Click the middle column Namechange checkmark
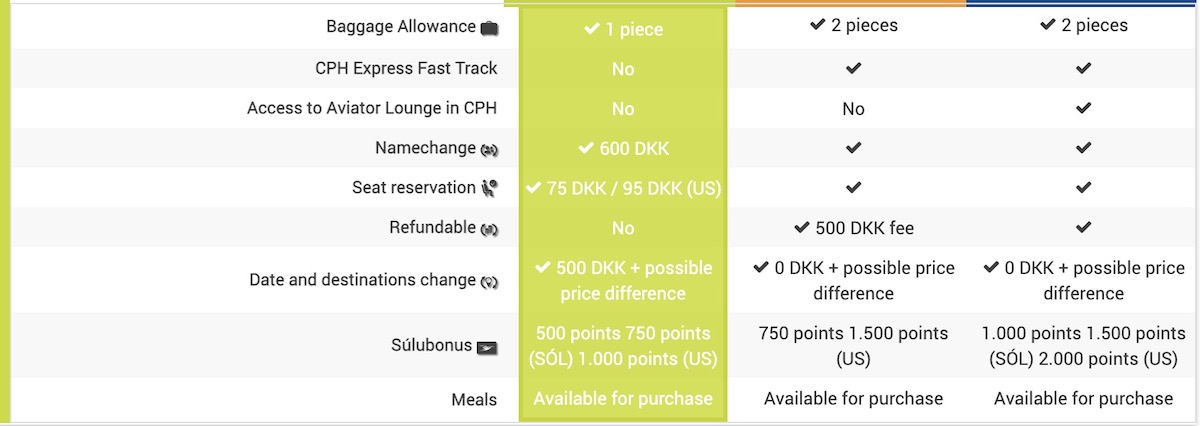Image resolution: width=1200 pixels, height=426 pixels. pos(853,148)
